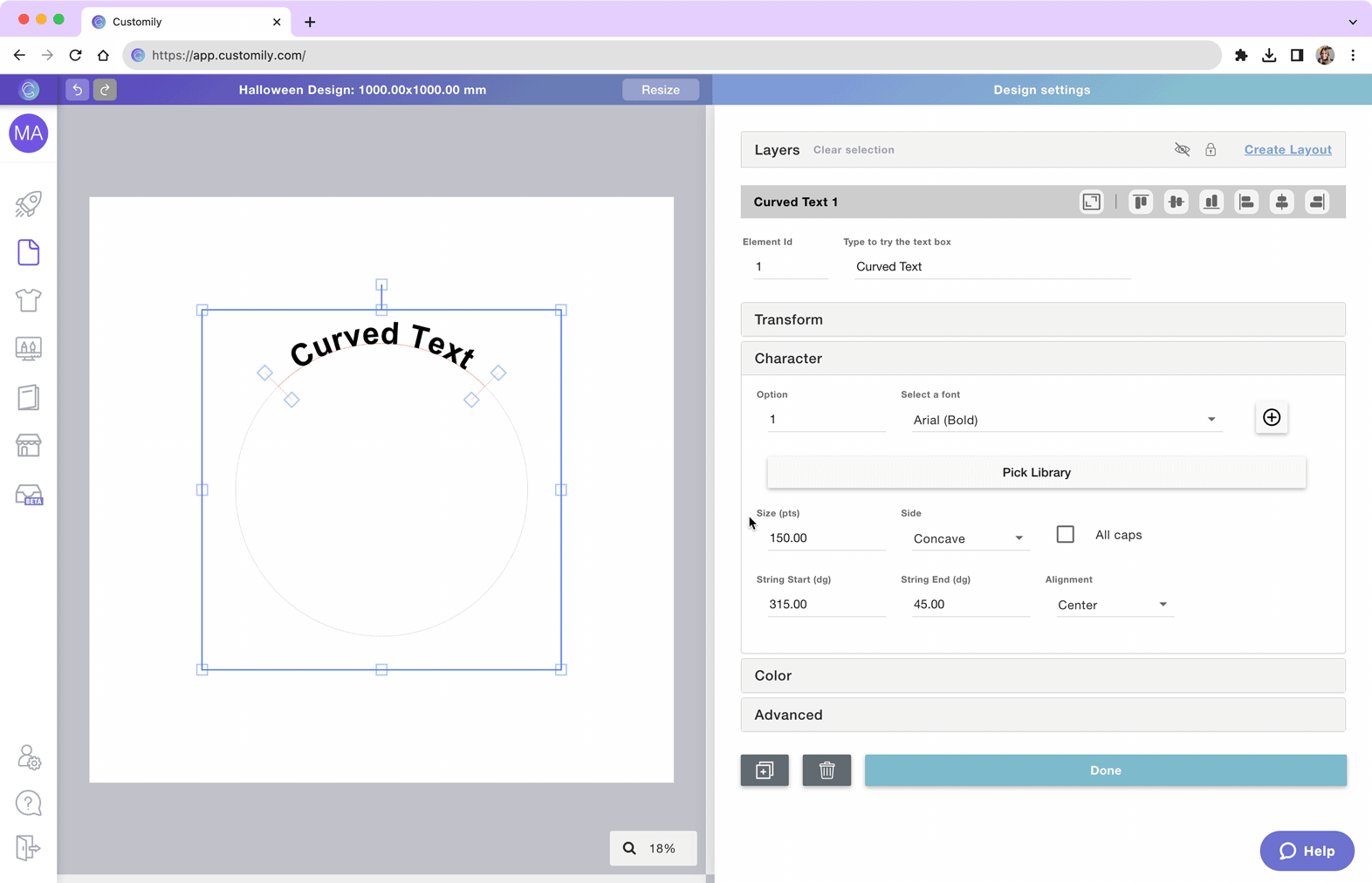Image resolution: width=1372 pixels, height=883 pixels.
Task: Undo the last design action
Action: pyautogui.click(x=77, y=90)
